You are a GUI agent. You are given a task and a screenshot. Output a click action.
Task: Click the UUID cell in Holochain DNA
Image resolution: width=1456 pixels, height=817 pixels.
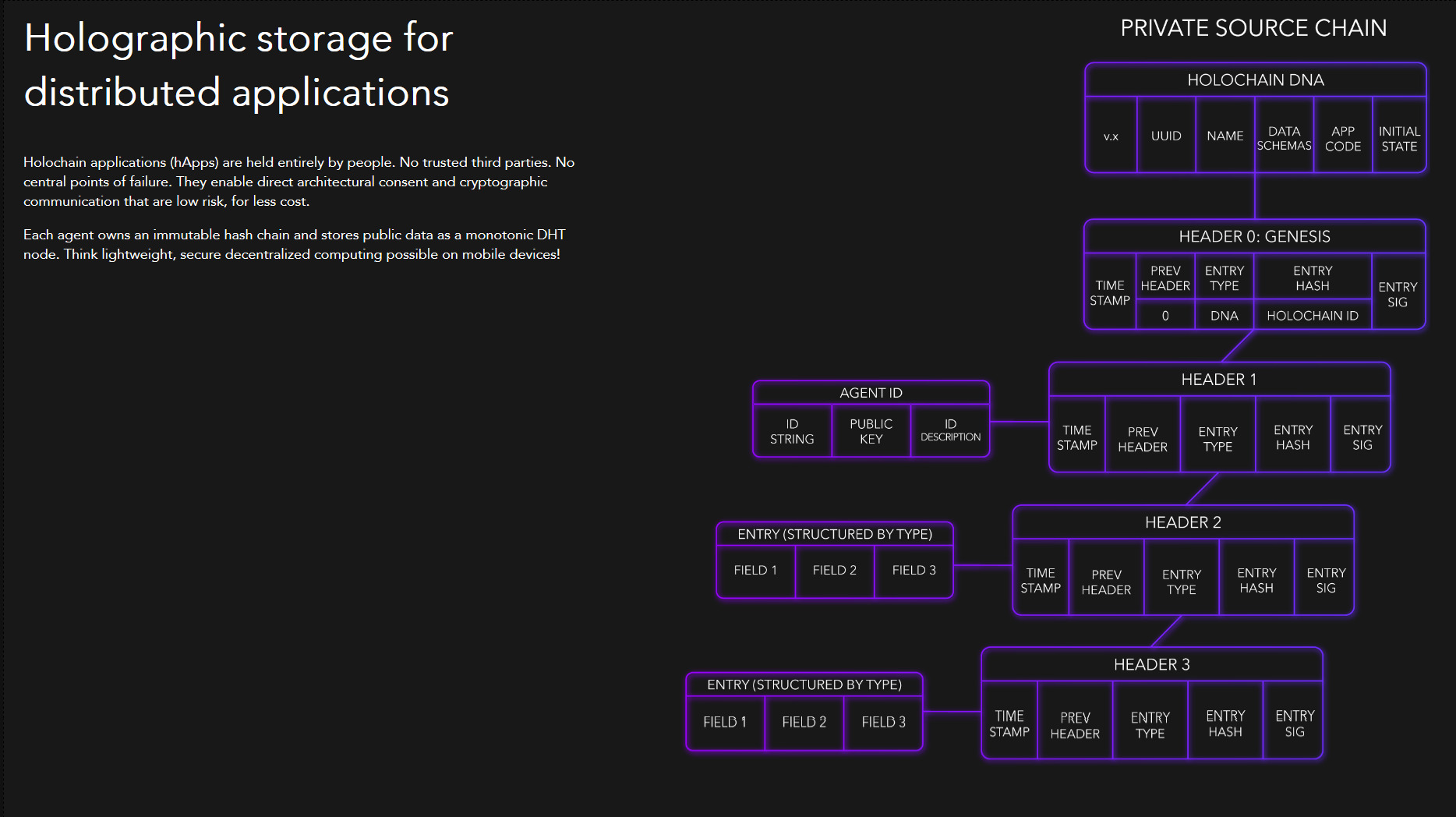pyautogui.click(x=1166, y=136)
